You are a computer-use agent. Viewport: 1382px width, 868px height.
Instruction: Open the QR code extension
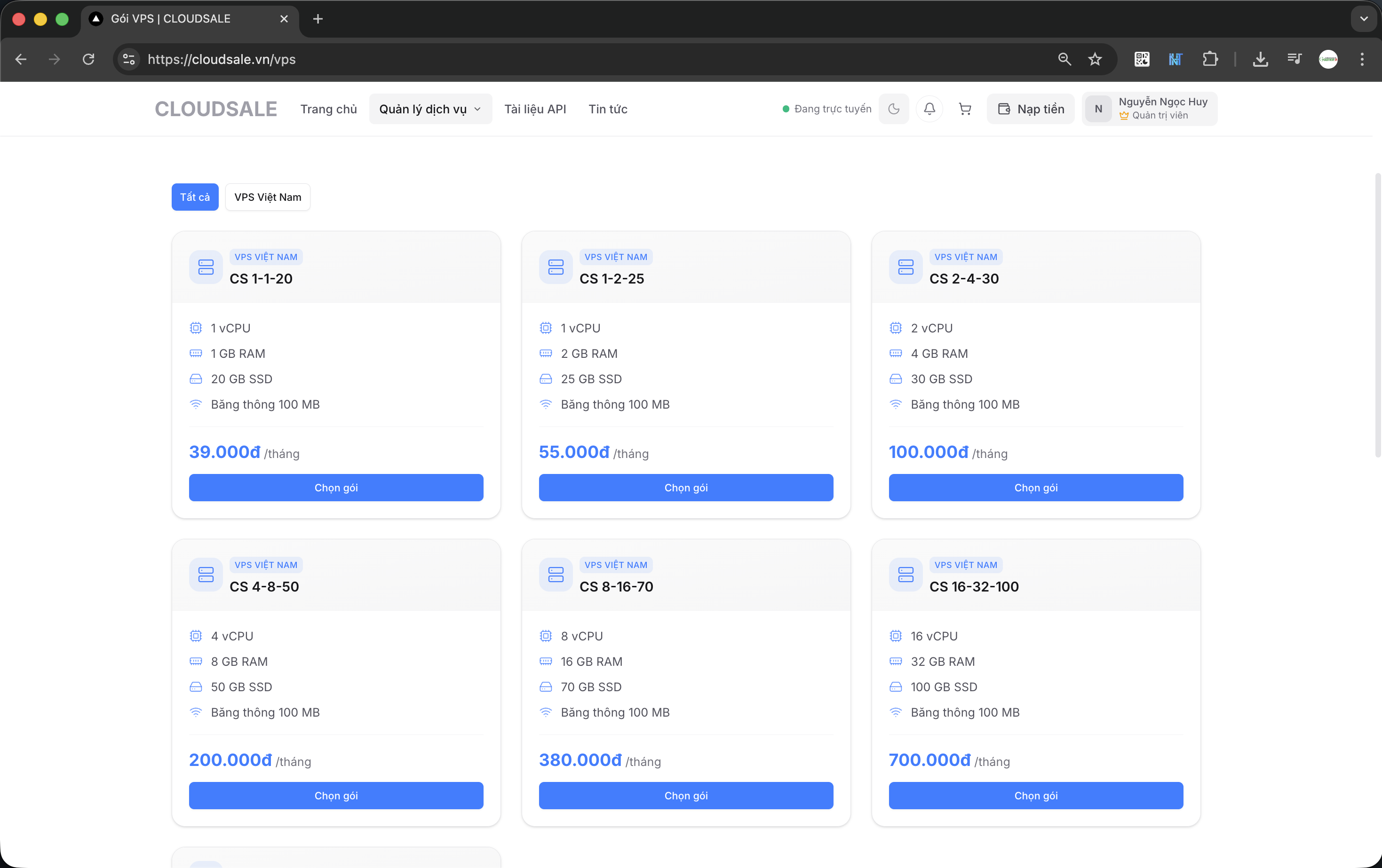click(x=1142, y=59)
